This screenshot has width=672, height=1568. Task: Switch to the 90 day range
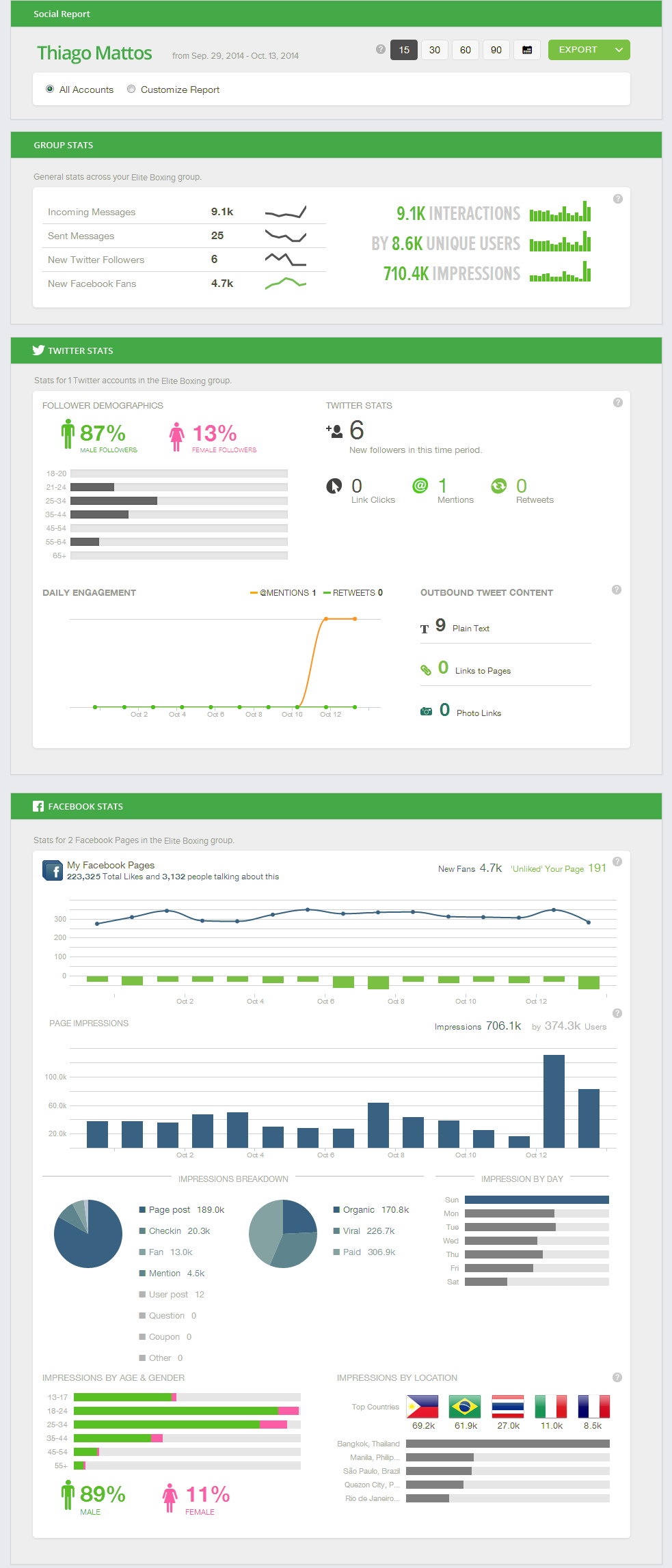(496, 50)
